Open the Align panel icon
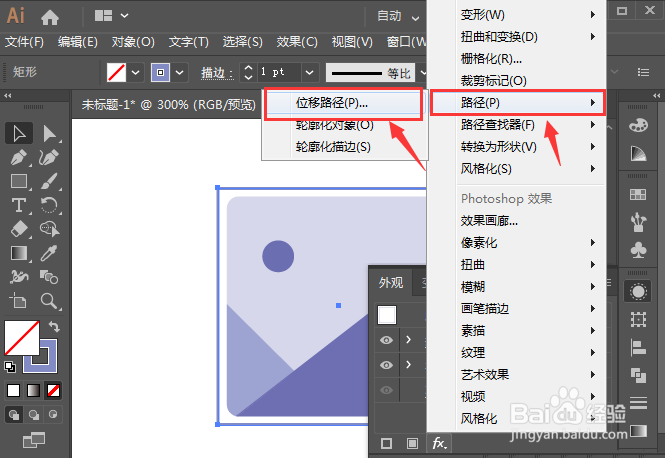 tap(638, 348)
